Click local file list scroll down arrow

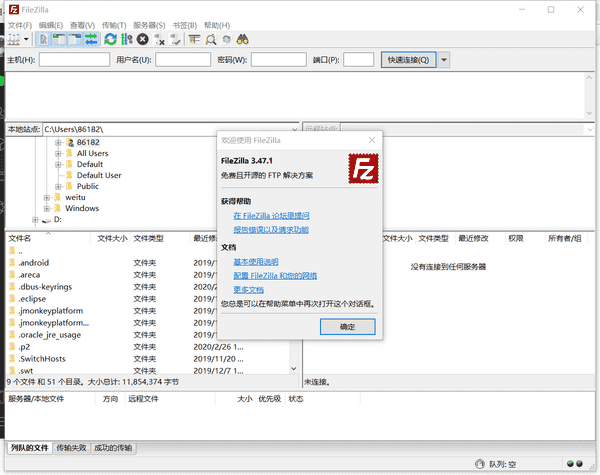point(293,369)
